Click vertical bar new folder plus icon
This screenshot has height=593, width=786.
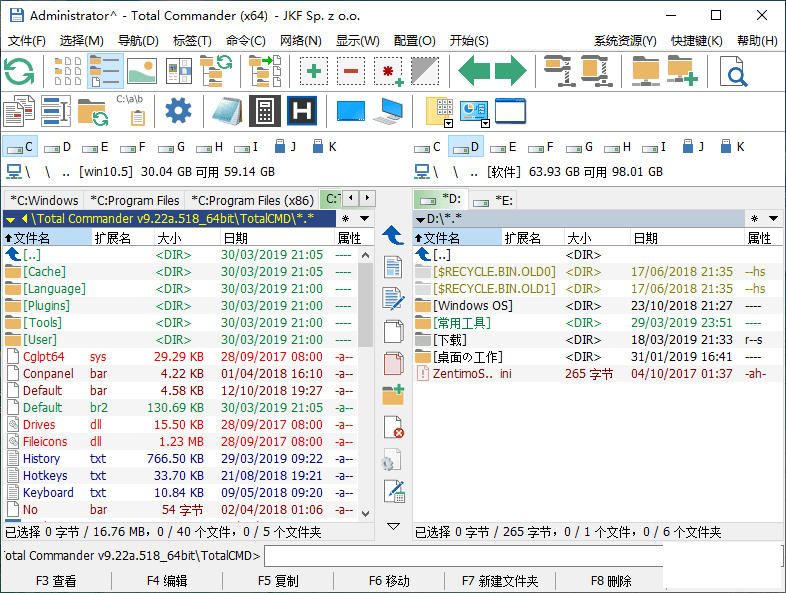click(393, 394)
